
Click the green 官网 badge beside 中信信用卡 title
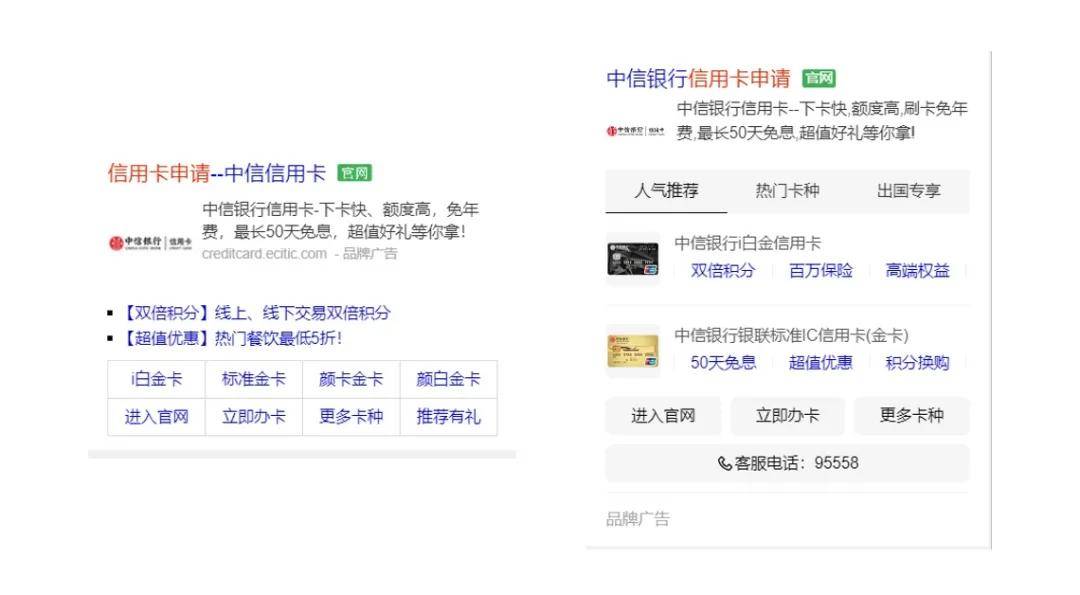[354, 173]
